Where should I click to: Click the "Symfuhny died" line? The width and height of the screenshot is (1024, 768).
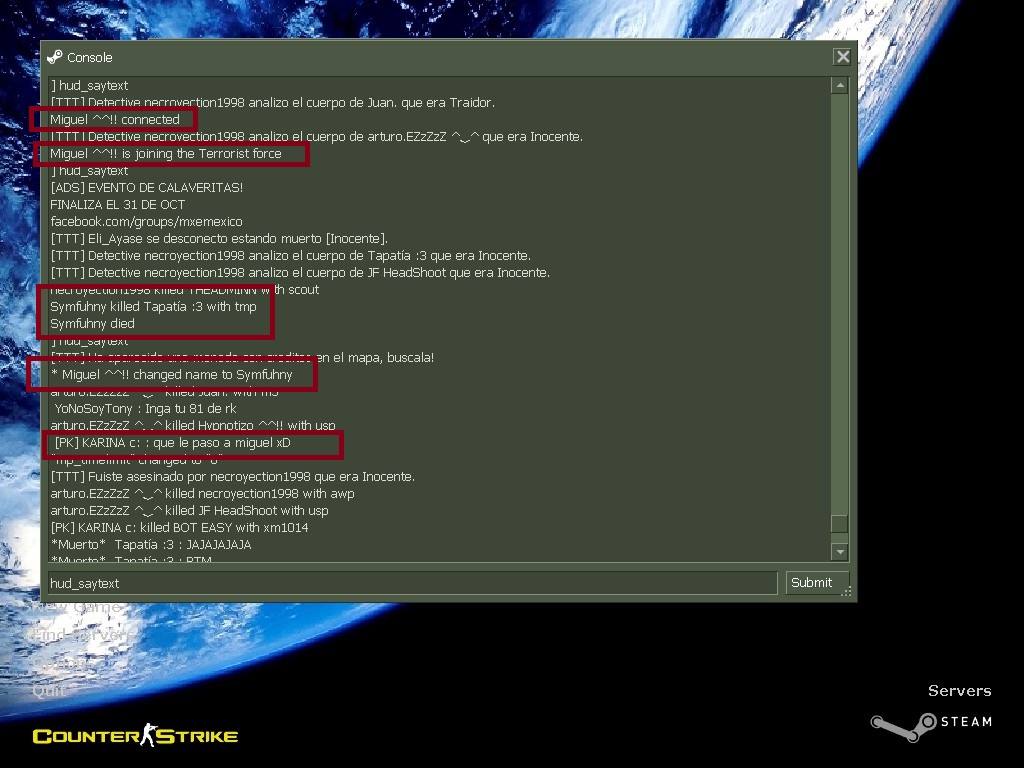tap(93, 323)
